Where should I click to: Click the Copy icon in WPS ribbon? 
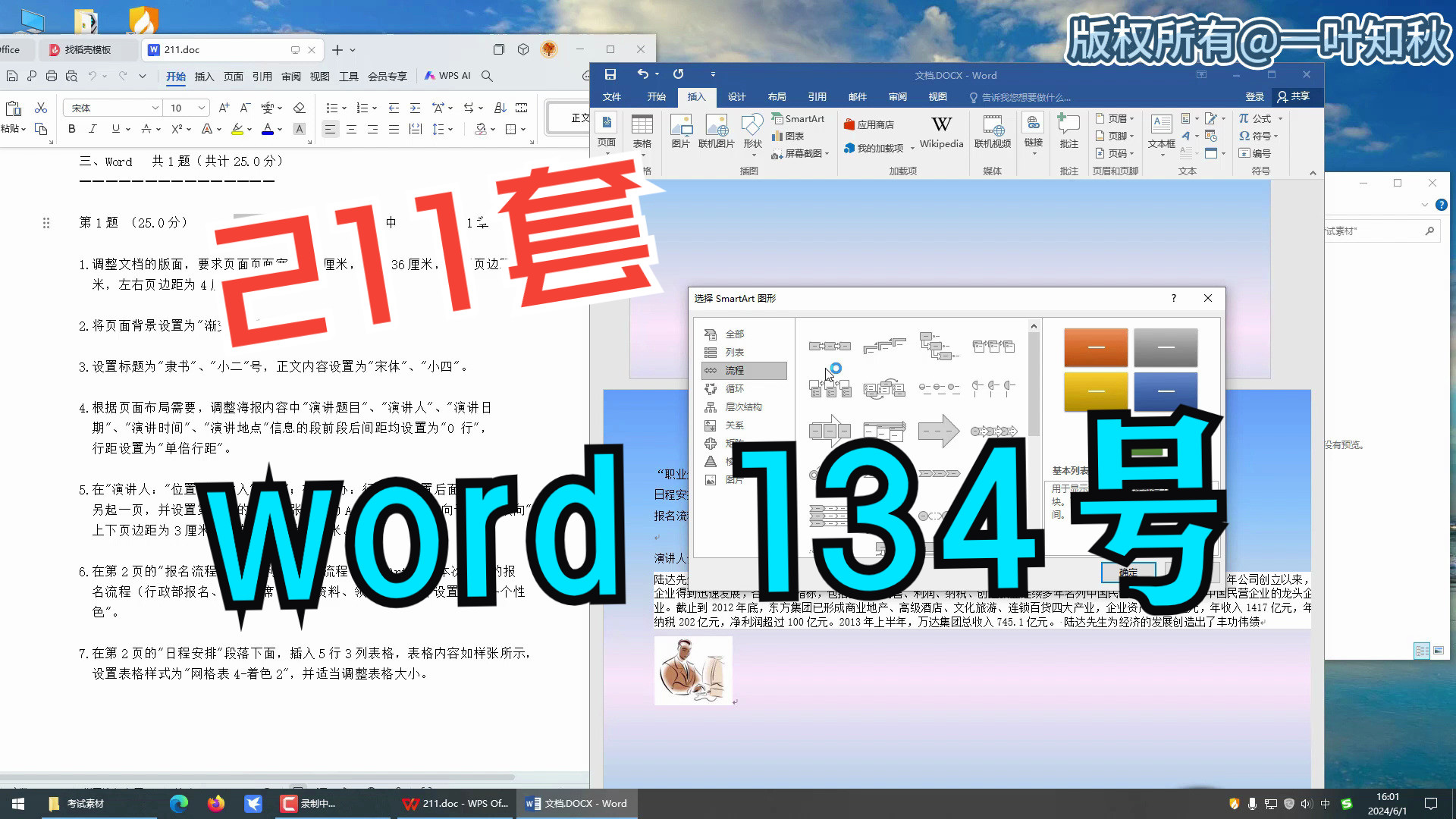[x=41, y=129]
